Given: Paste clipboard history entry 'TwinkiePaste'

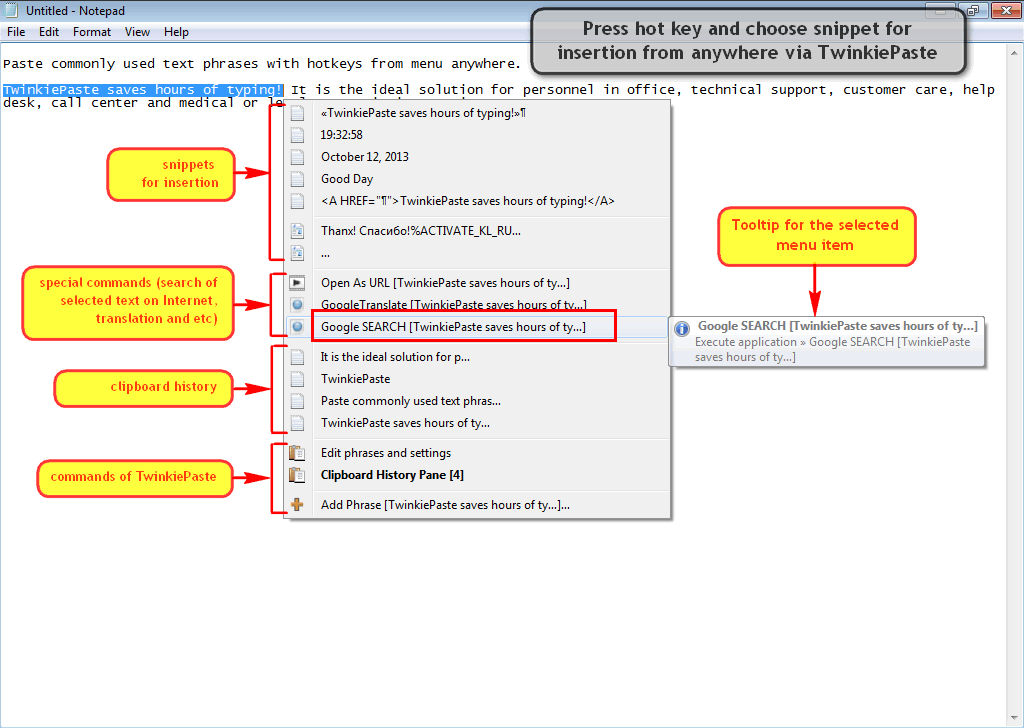Looking at the screenshot, I should pos(478,379).
